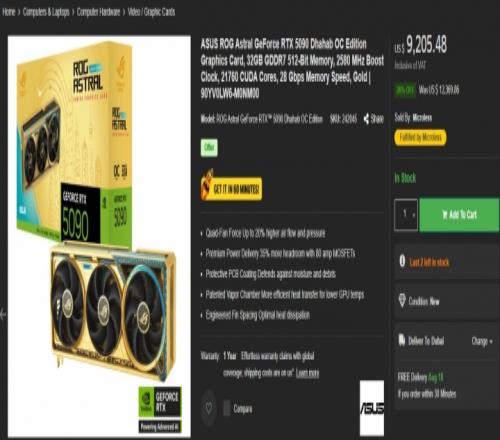Open the Home breadcrumb

(9, 12)
